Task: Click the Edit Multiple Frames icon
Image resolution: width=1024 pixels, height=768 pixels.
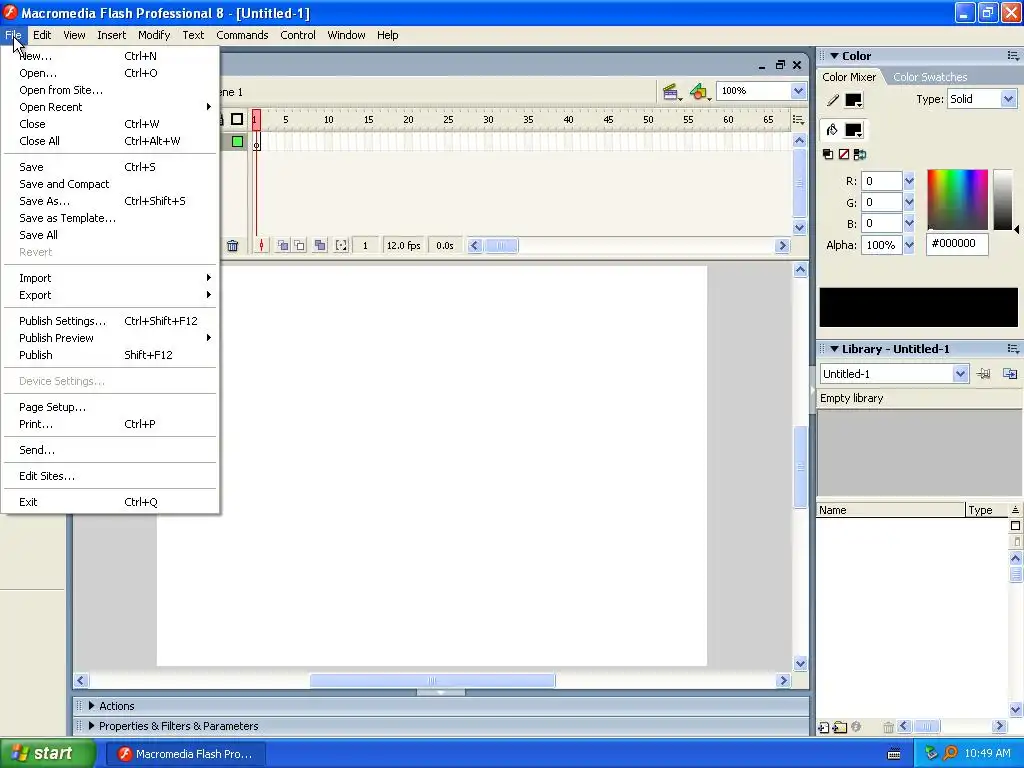Action: [320, 246]
